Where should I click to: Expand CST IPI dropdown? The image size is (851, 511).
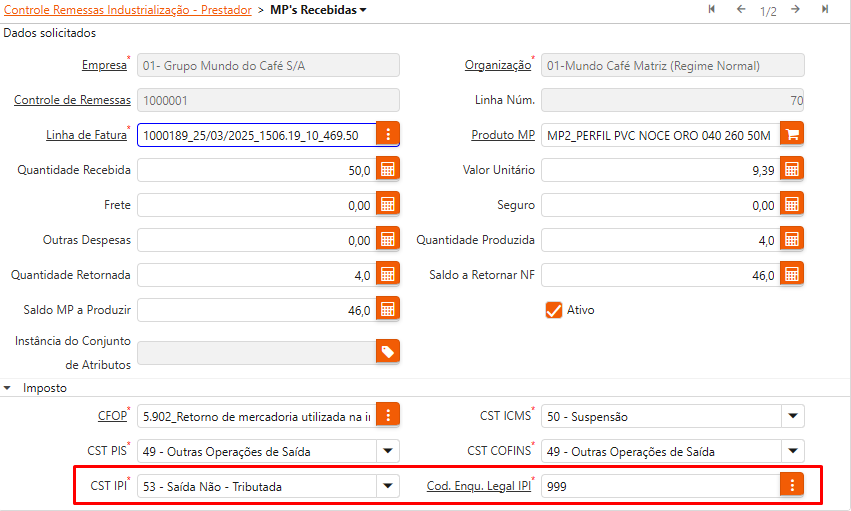388,486
